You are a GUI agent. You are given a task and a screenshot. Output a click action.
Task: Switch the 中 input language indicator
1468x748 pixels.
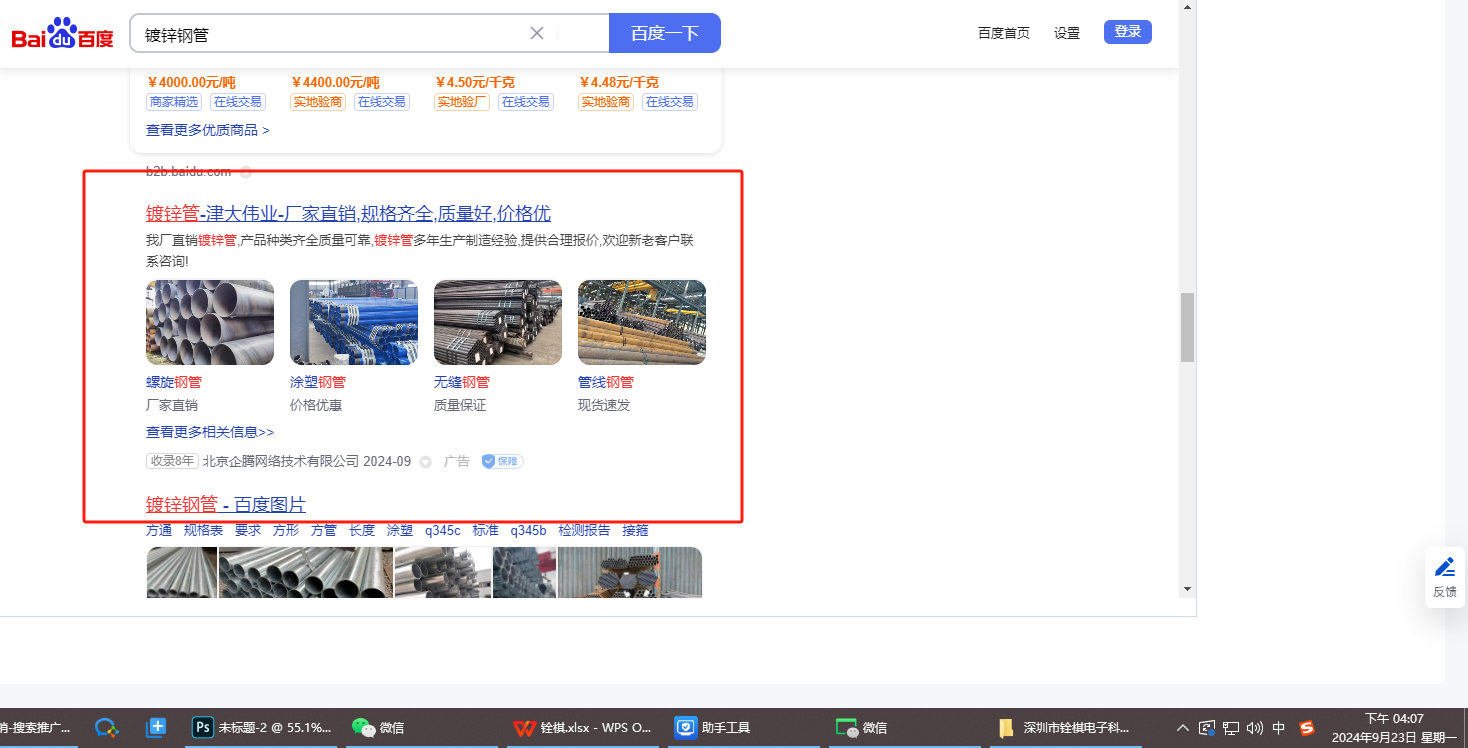(x=1279, y=728)
